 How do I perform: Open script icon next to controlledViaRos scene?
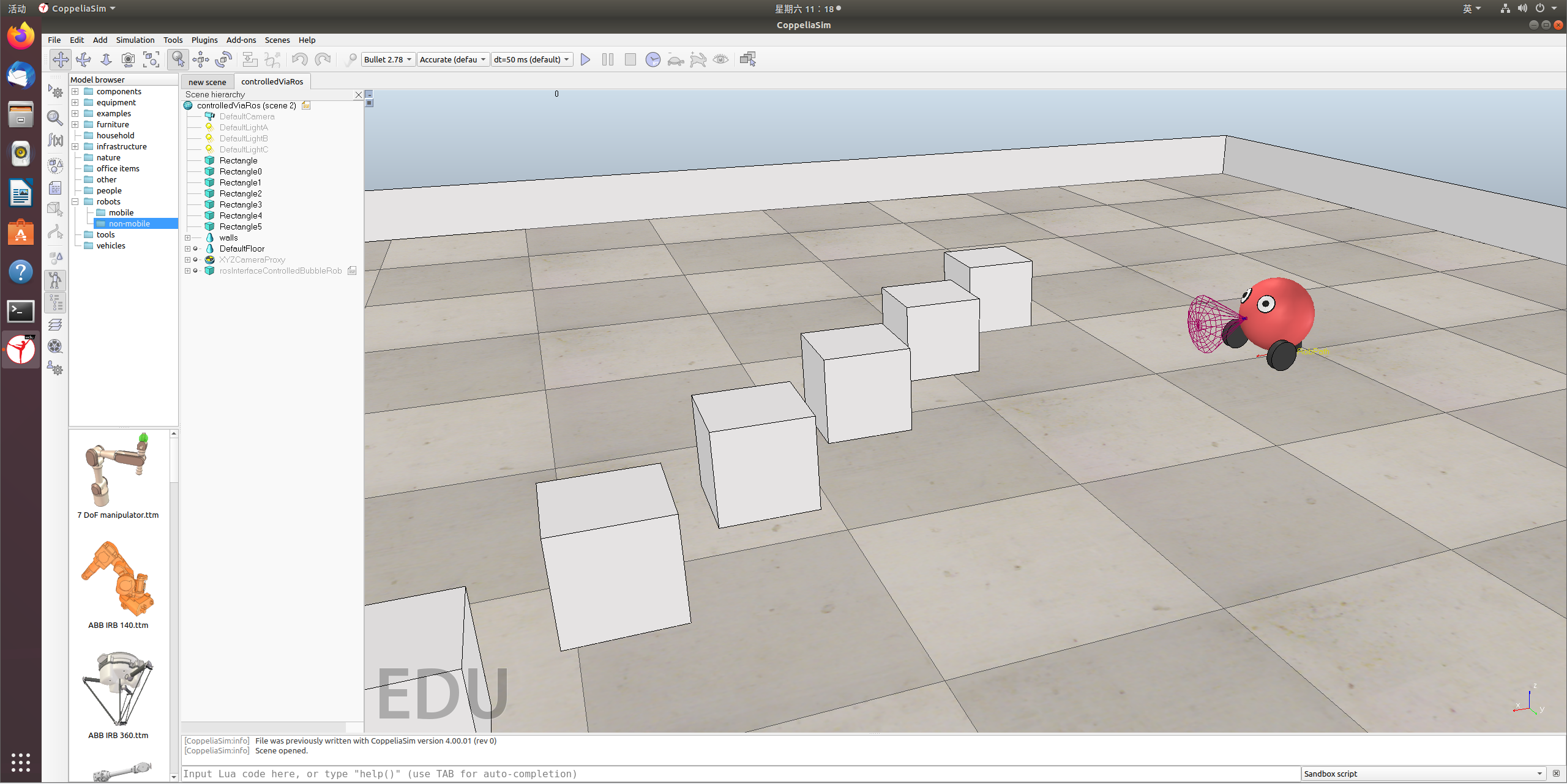coord(306,106)
